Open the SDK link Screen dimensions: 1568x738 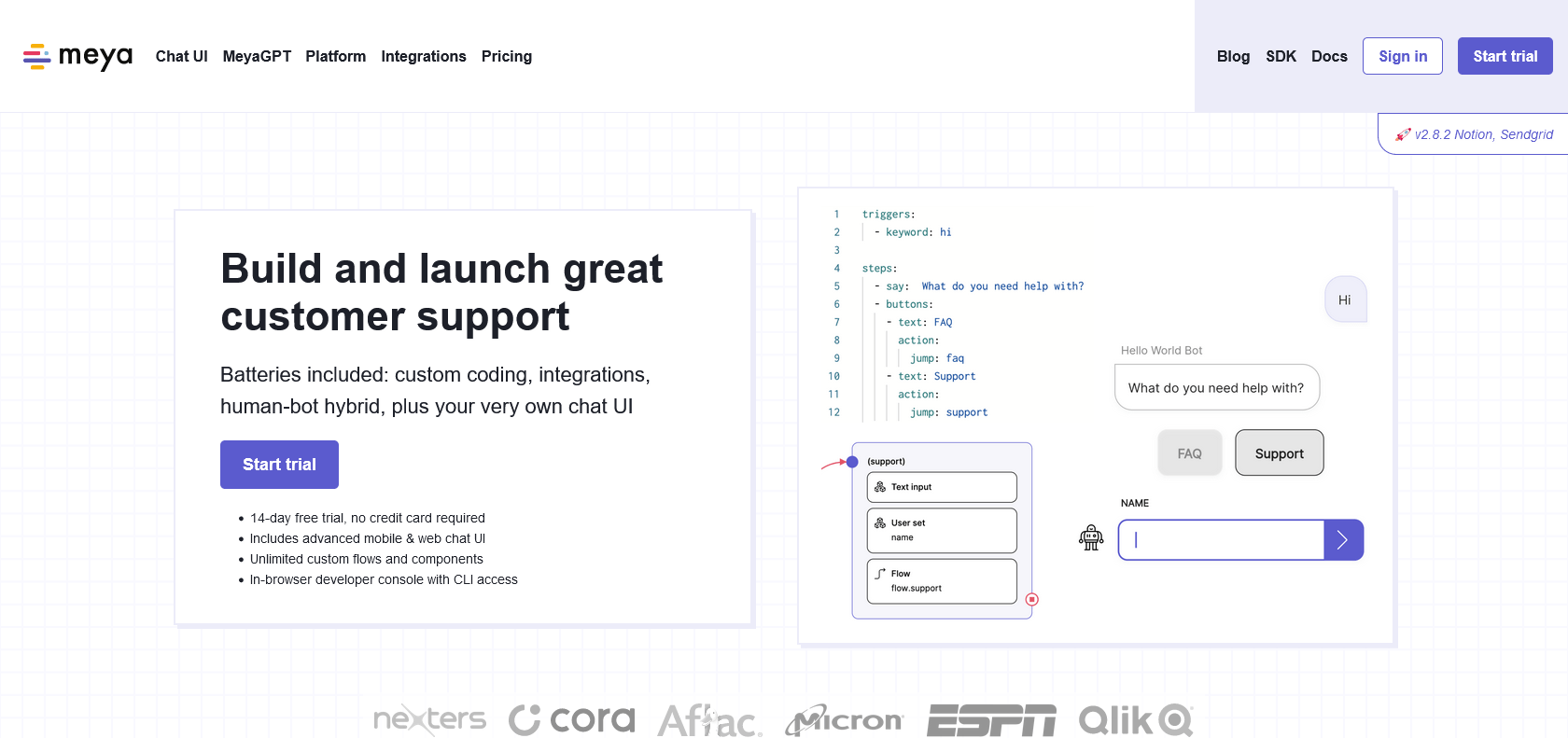(x=1281, y=56)
